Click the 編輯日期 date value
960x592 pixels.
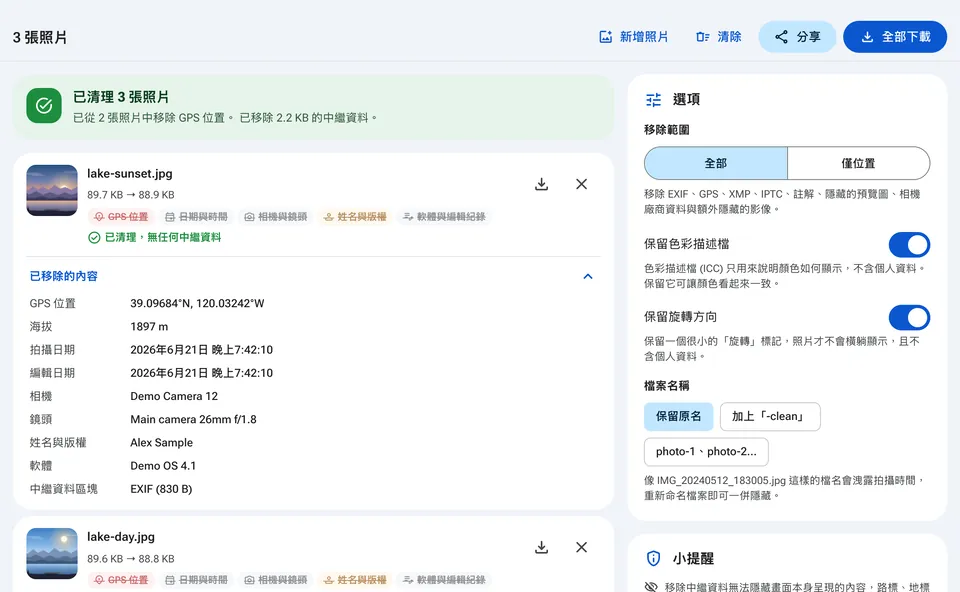[201, 373]
